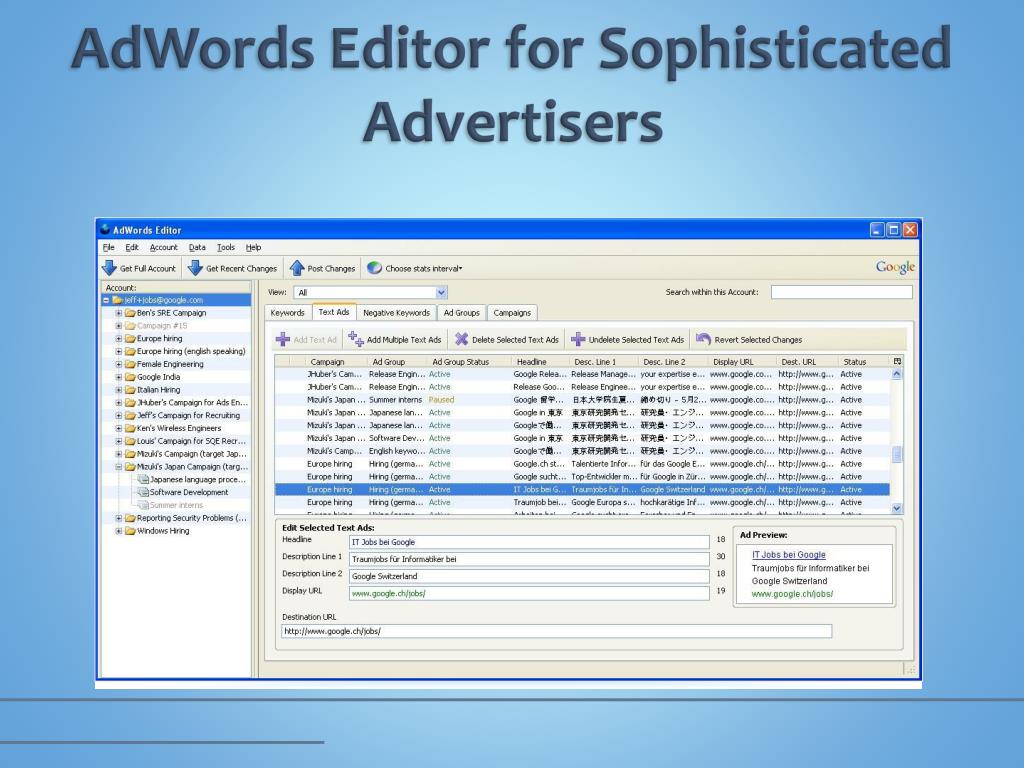Click the Ben's SRE Campaign folder icon

pos(130,313)
